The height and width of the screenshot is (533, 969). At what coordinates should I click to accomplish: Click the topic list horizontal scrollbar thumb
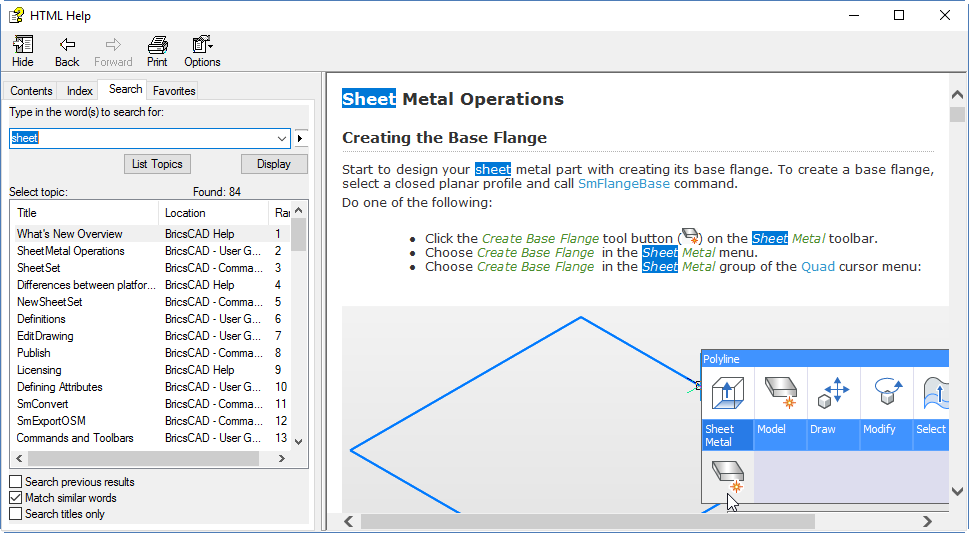(143, 458)
